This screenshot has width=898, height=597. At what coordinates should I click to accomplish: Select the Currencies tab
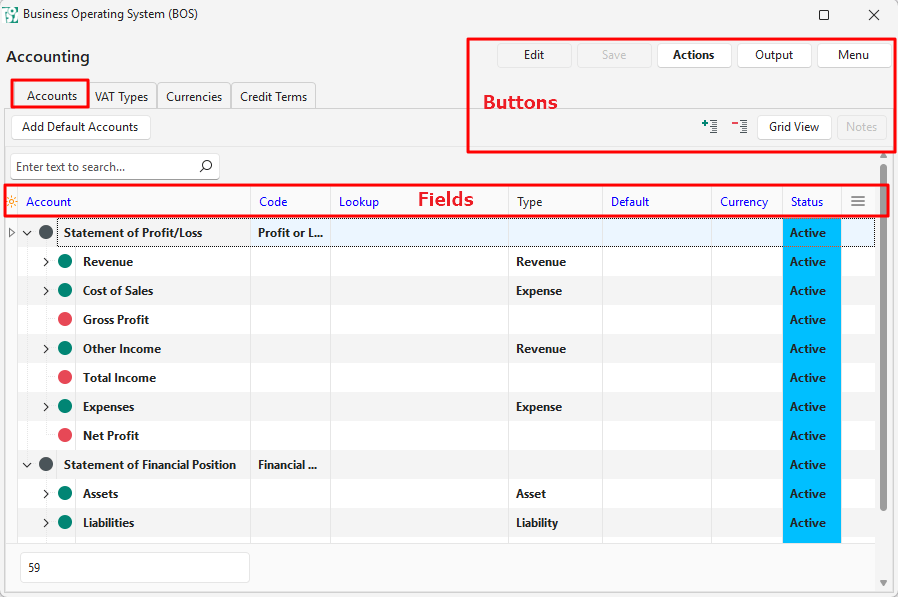194,97
